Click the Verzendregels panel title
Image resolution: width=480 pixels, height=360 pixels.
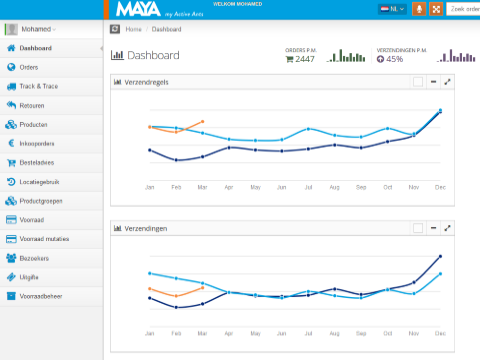[146, 82]
